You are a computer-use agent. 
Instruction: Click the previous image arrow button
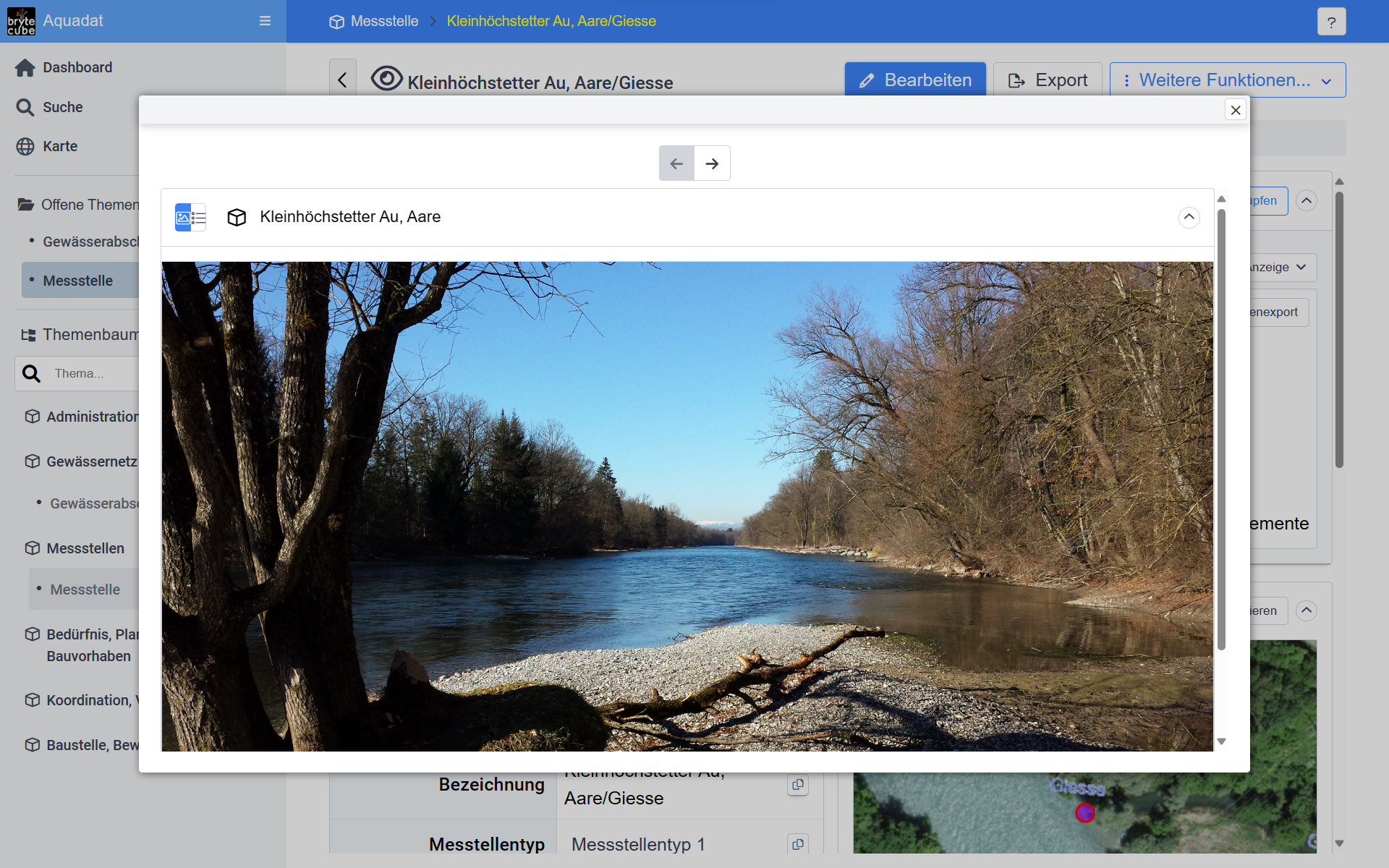tap(676, 163)
